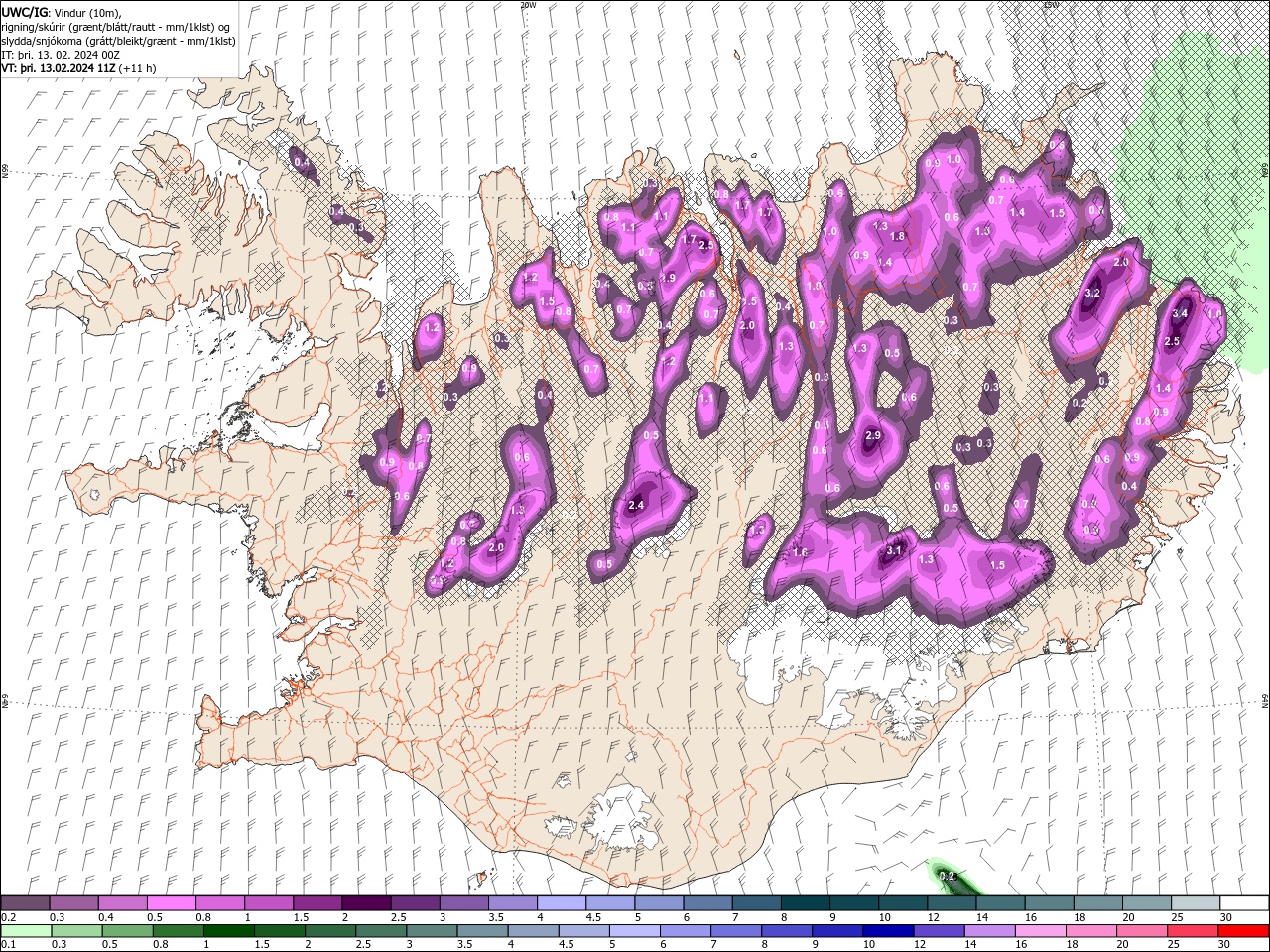1270x952 pixels.
Task: Click the dark green lower swatch between 1 and 1.5
Action: [x=229, y=931]
